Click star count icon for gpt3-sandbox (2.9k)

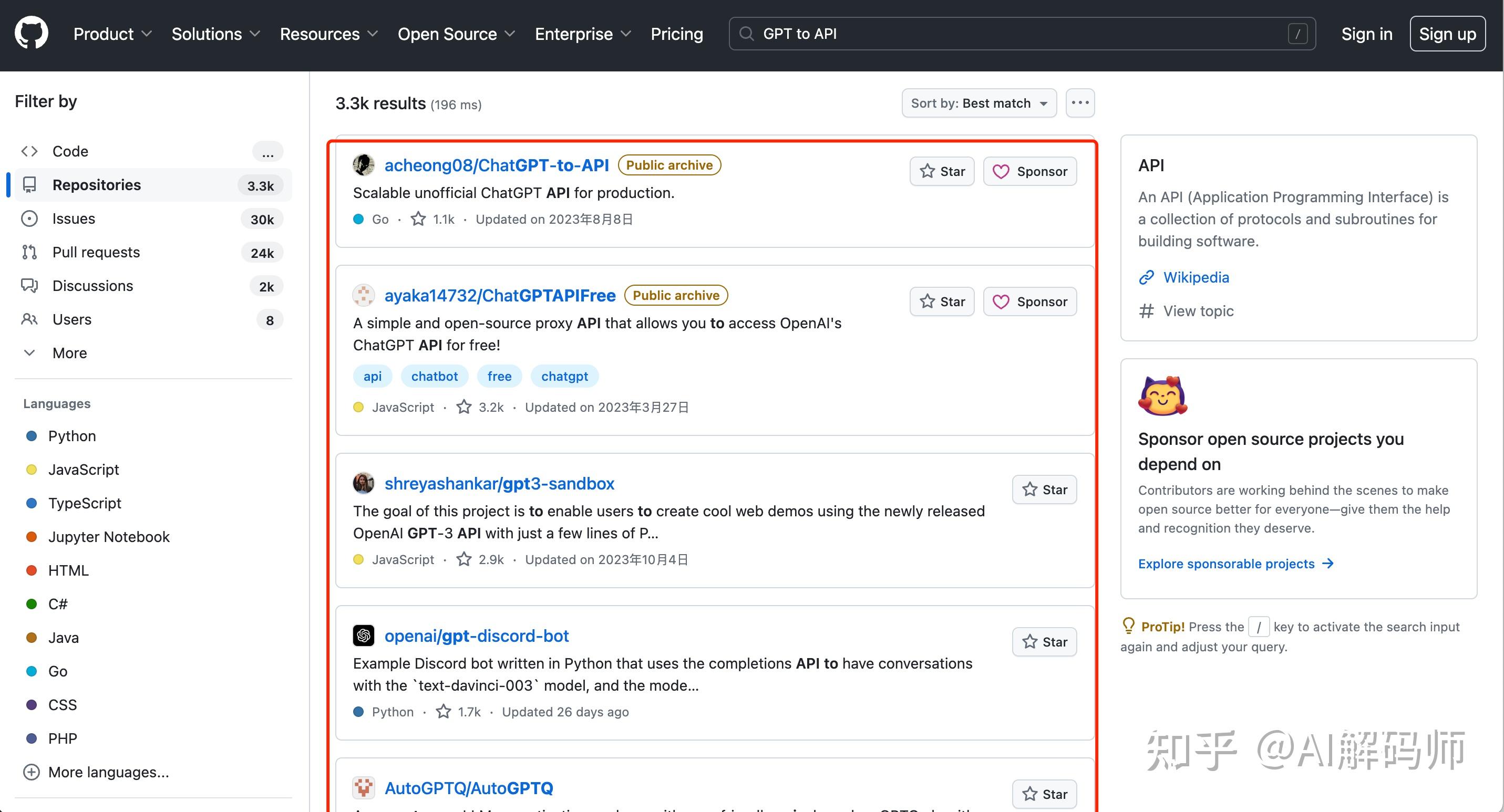[x=463, y=559]
